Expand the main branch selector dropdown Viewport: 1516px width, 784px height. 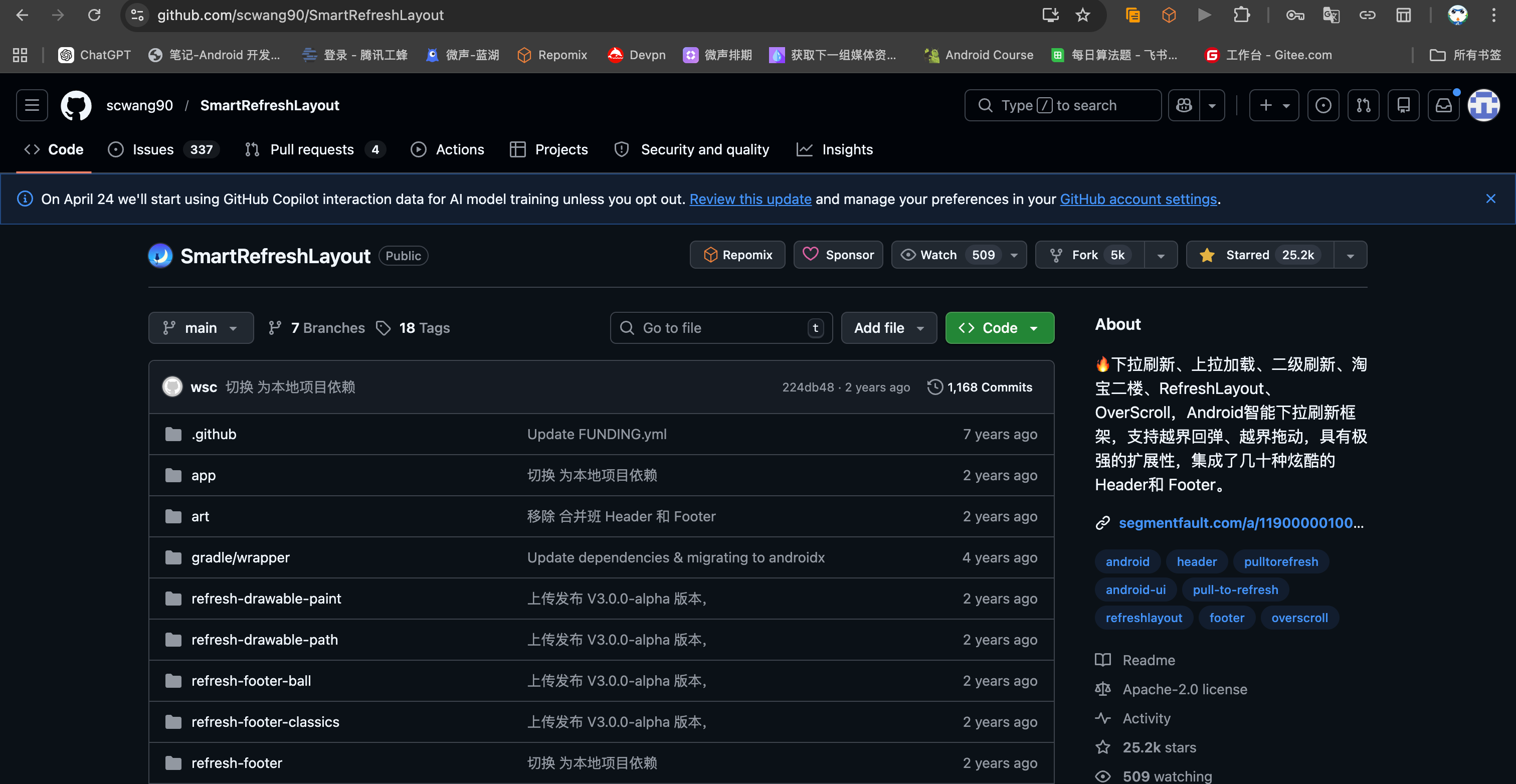point(201,328)
